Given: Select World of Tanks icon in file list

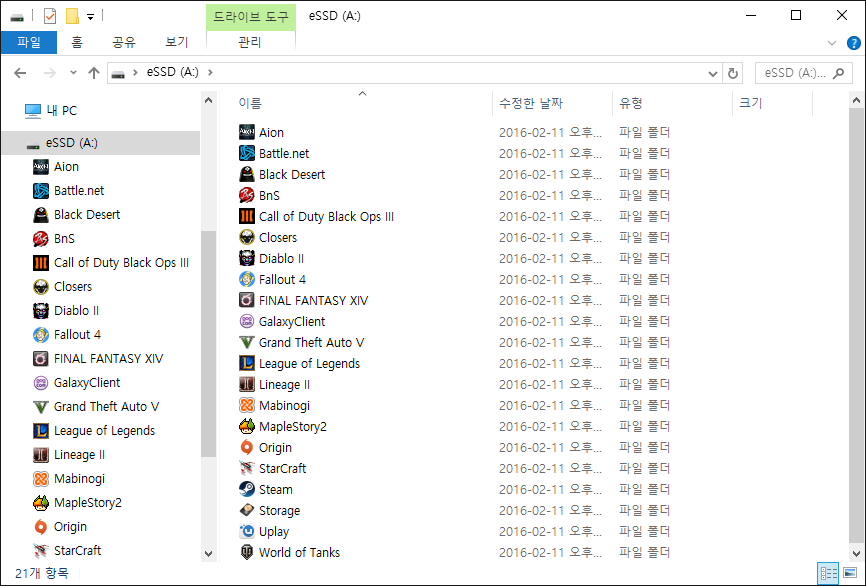Looking at the screenshot, I should pyautogui.click(x=247, y=552).
